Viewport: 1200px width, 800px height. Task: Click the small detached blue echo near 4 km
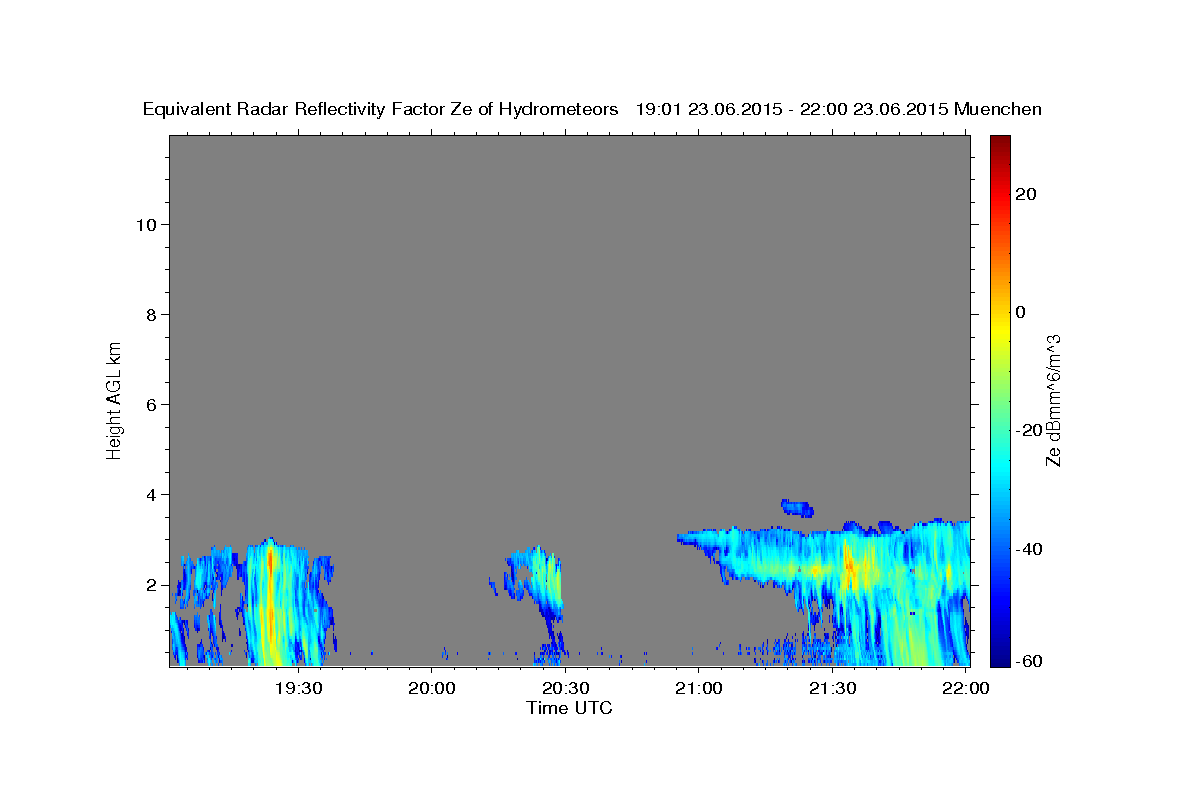coord(798,507)
